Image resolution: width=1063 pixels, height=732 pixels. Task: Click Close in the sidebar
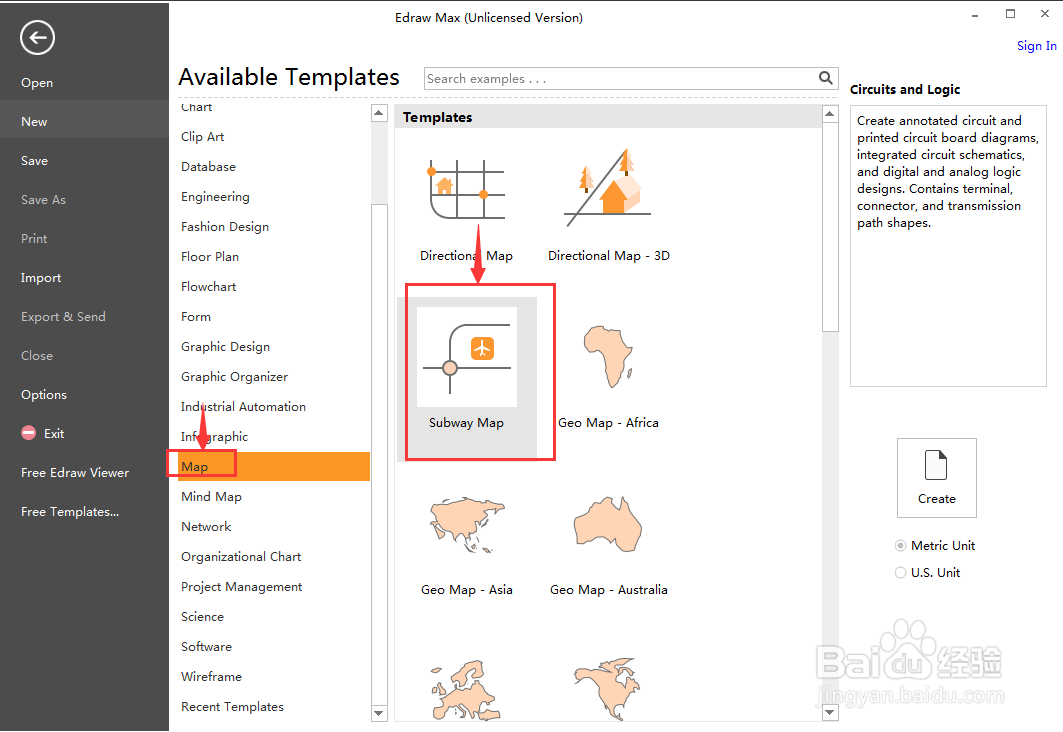[37, 356]
